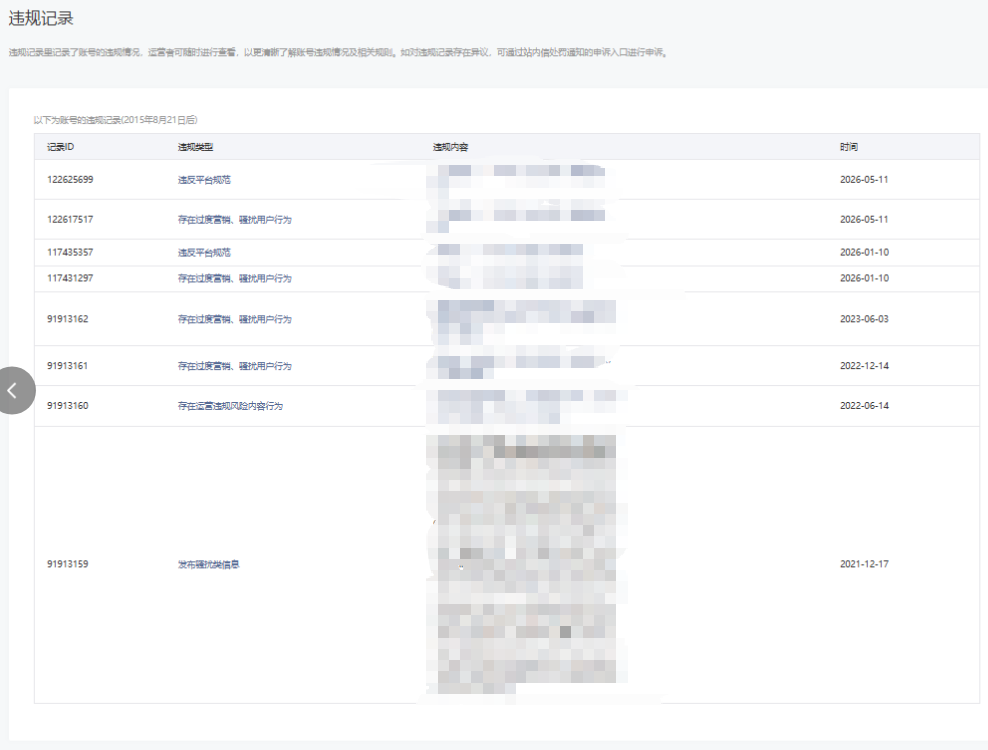Click date 2023-06-03
988x750 pixels.
(864, 319)
